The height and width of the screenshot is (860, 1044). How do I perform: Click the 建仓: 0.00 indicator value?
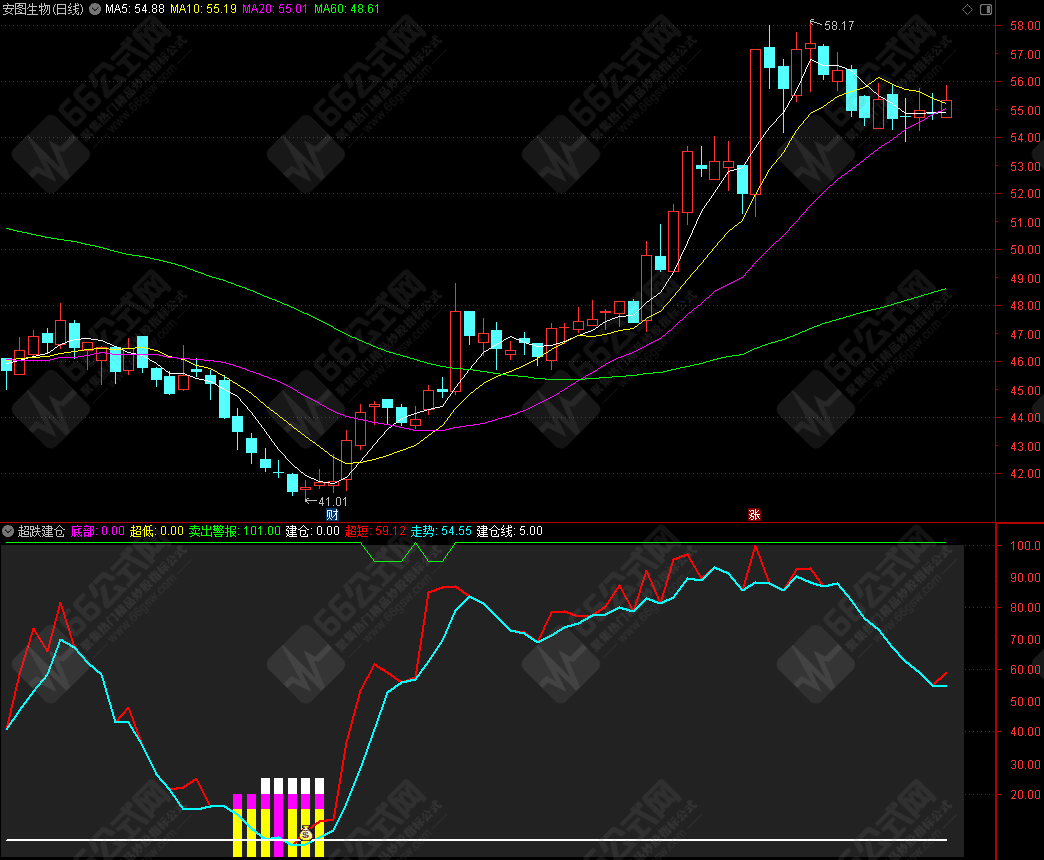coord(312,531)
